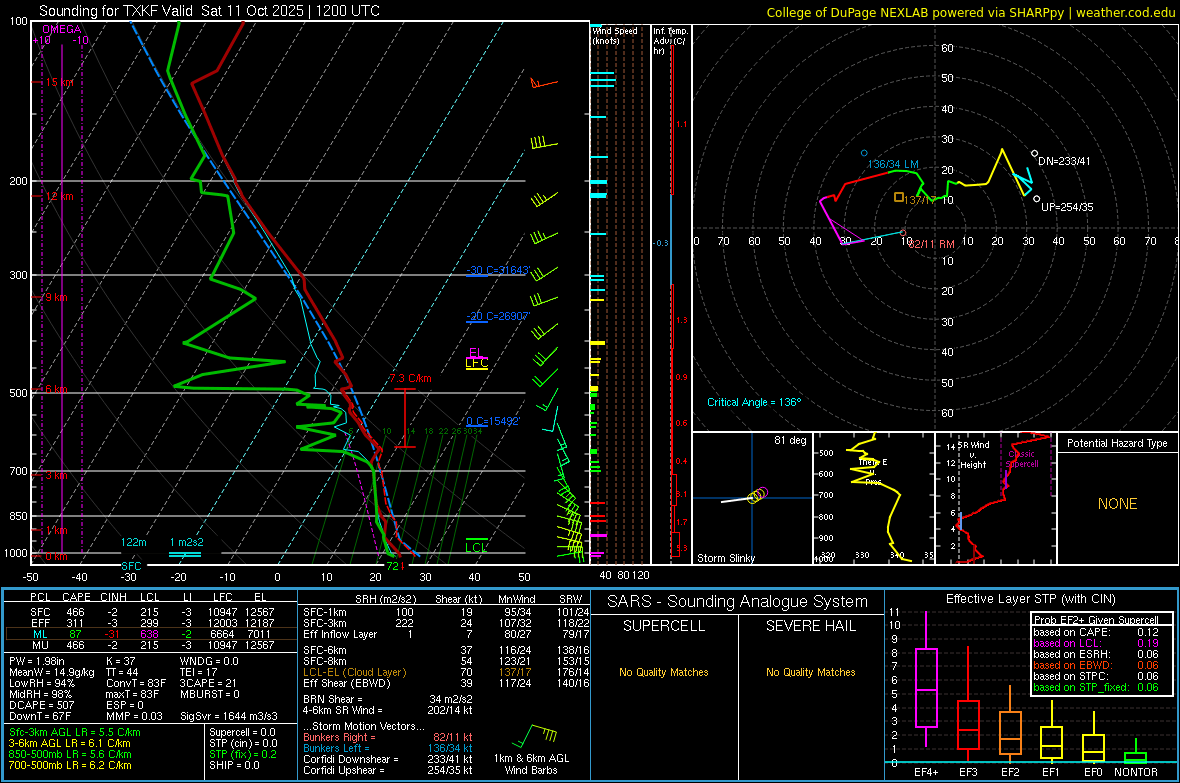The width and height of the screenshot is (1180, 783).
Task: Click the PW = 1.98in value
Action: point(37,661)
